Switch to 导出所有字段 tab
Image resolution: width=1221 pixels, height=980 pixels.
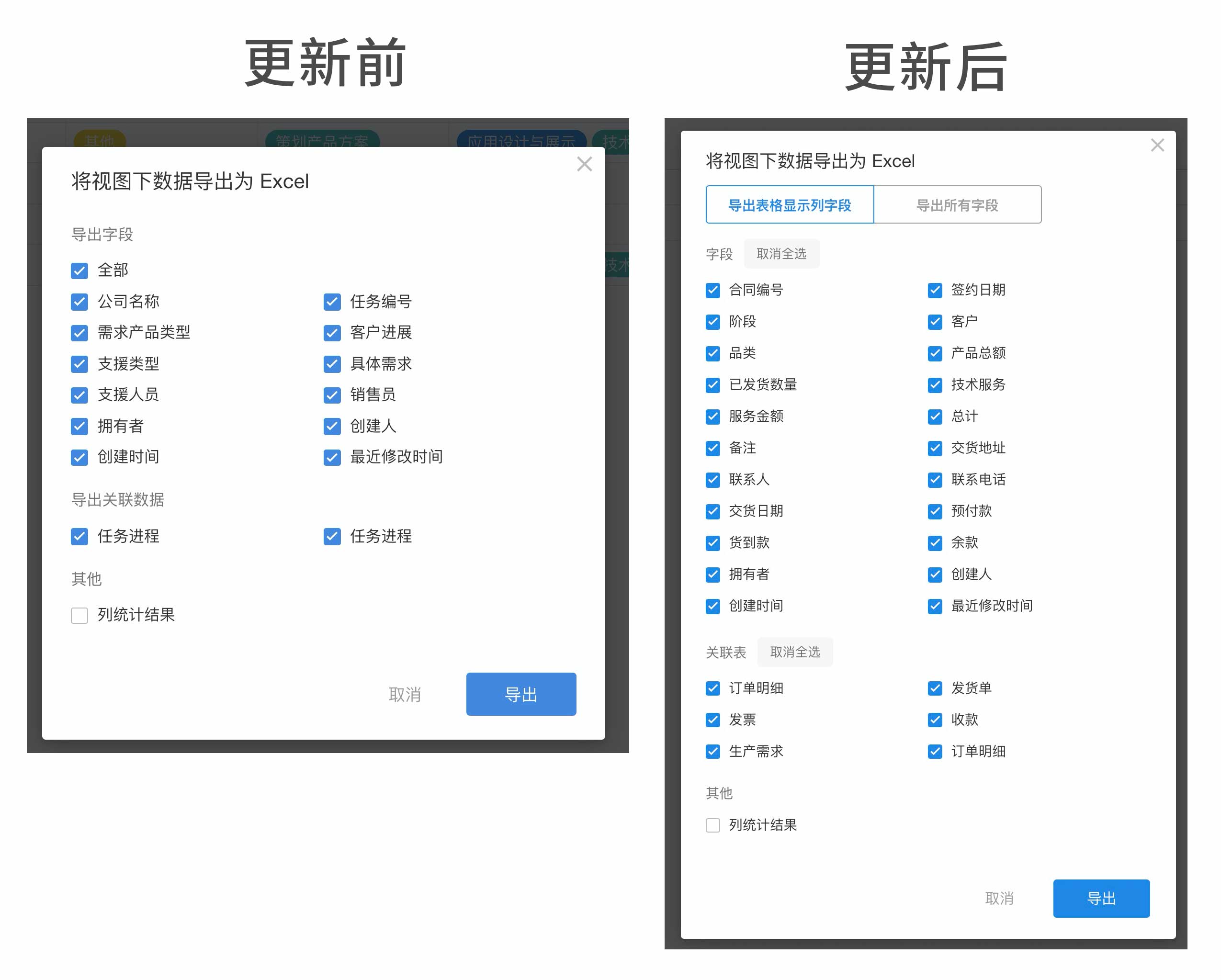[x=957, y=205]
